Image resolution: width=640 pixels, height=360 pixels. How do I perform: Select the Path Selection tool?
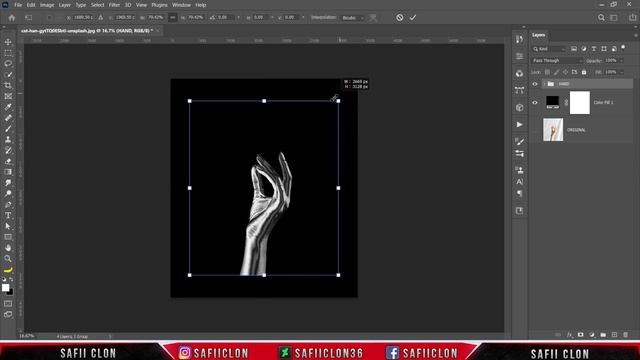[8, 226]
